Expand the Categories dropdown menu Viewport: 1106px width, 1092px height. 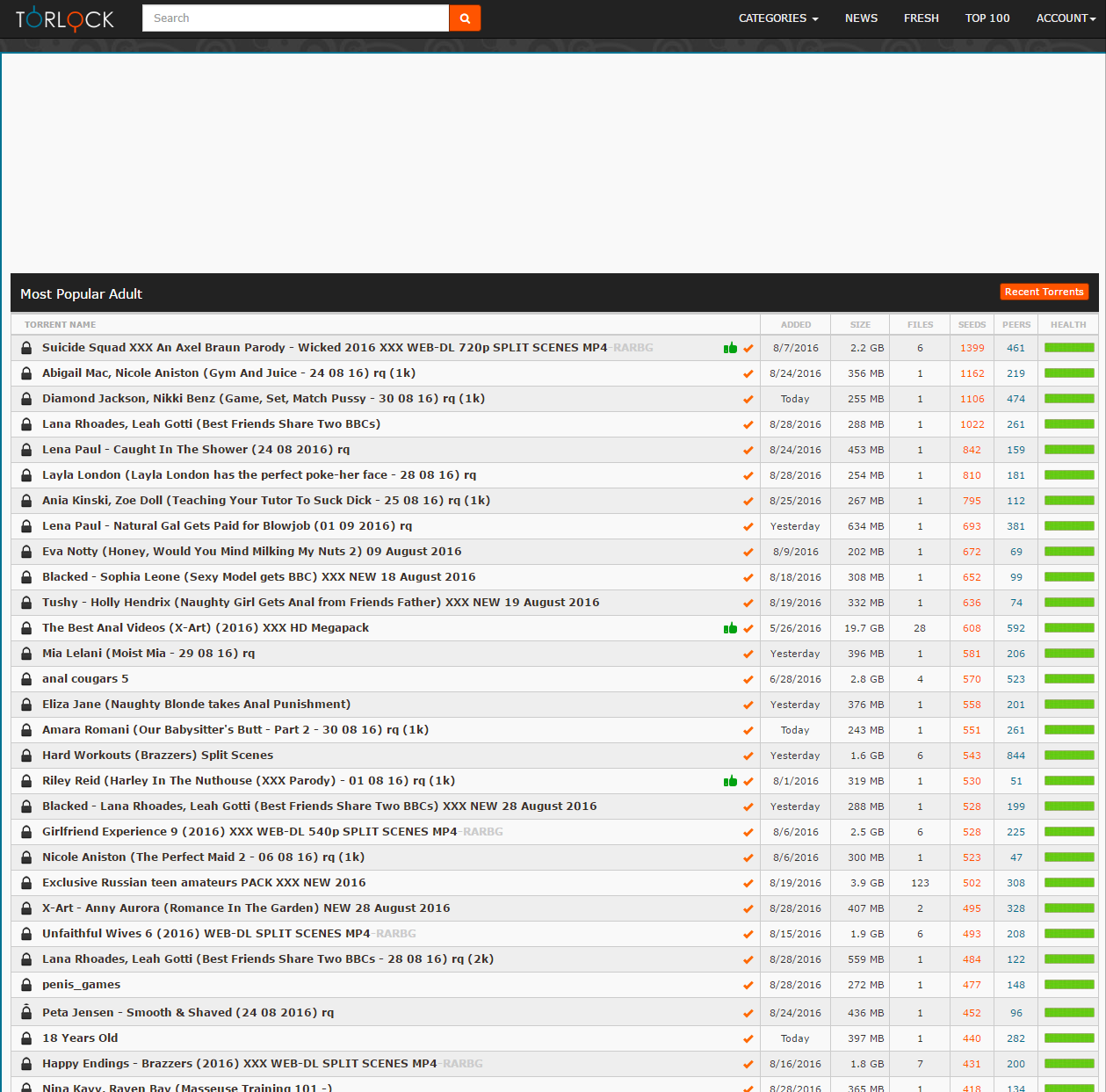777,18
